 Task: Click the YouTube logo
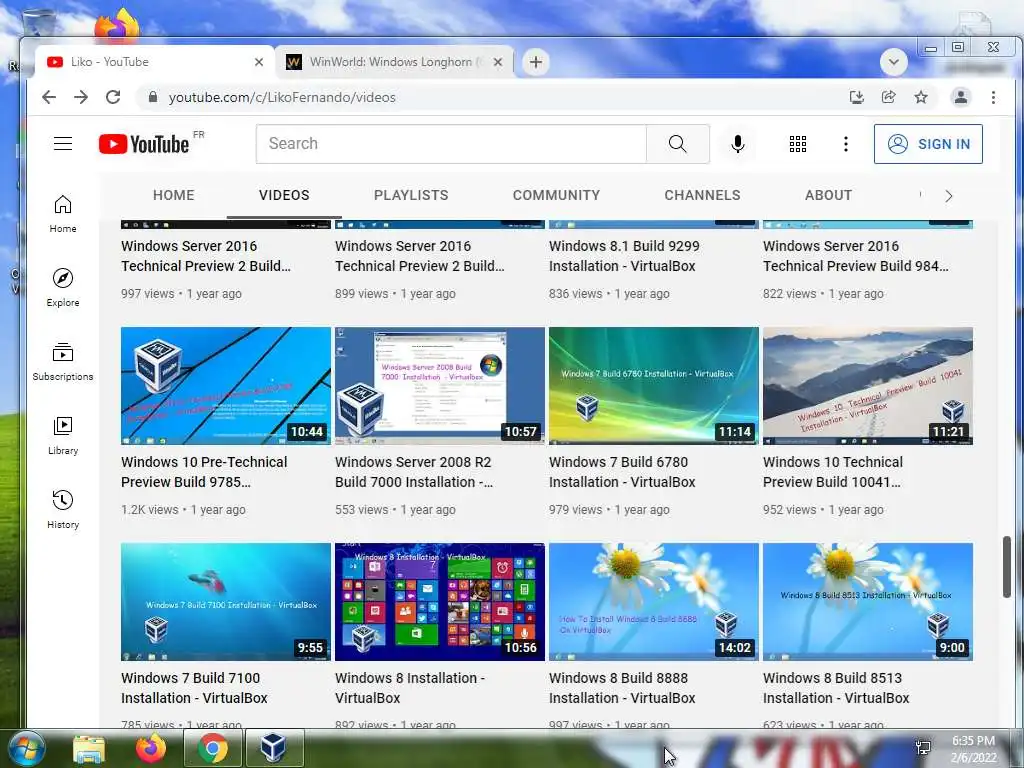[144, 144]
